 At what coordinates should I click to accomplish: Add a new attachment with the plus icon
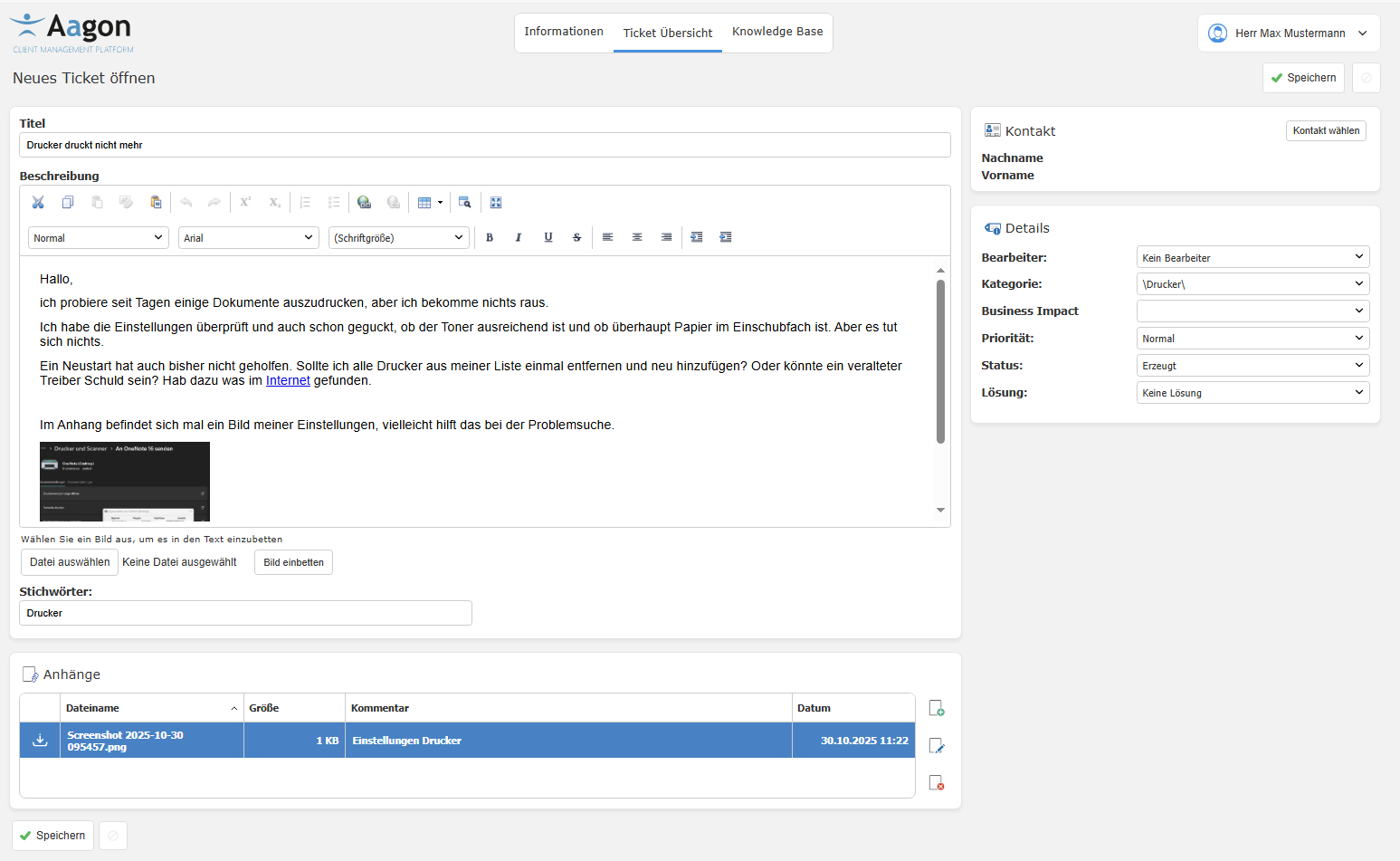pos(937,707)
